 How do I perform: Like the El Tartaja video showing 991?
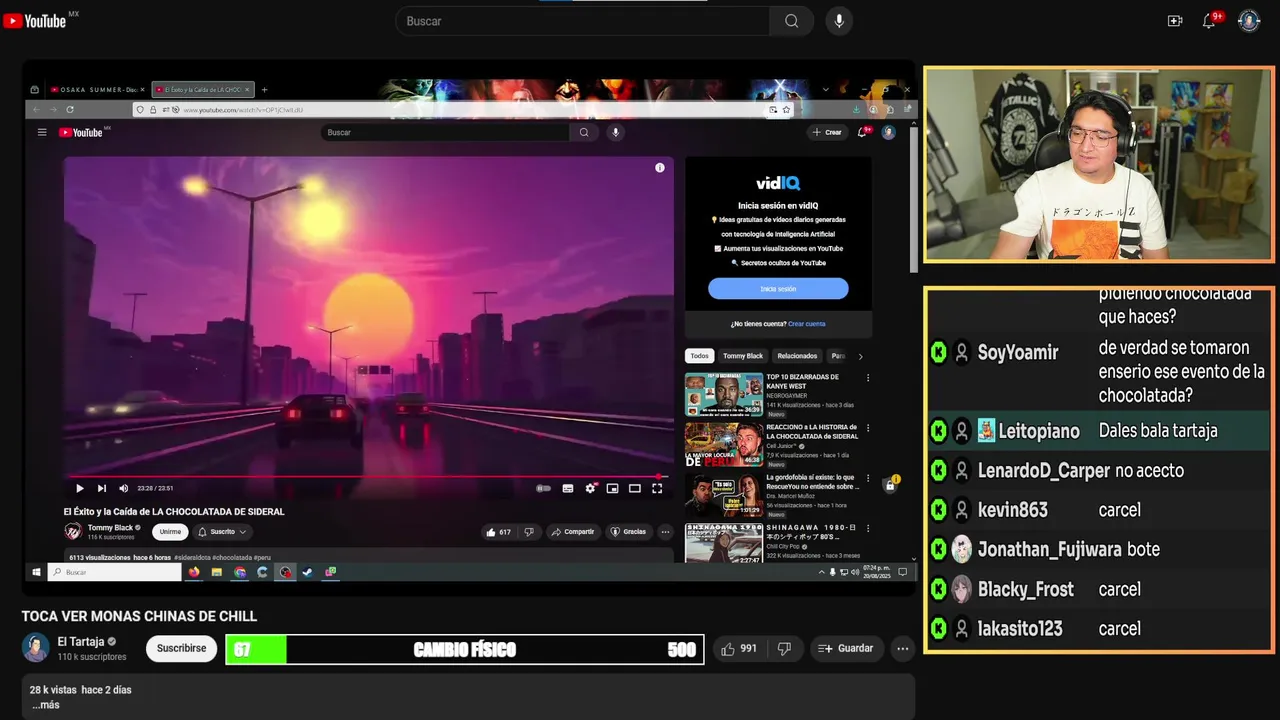coord(738,649)
